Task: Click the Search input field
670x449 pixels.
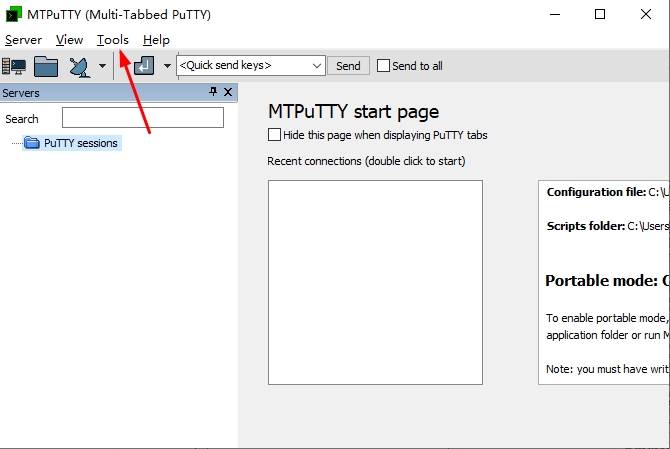Action: (x=142, y=118)
